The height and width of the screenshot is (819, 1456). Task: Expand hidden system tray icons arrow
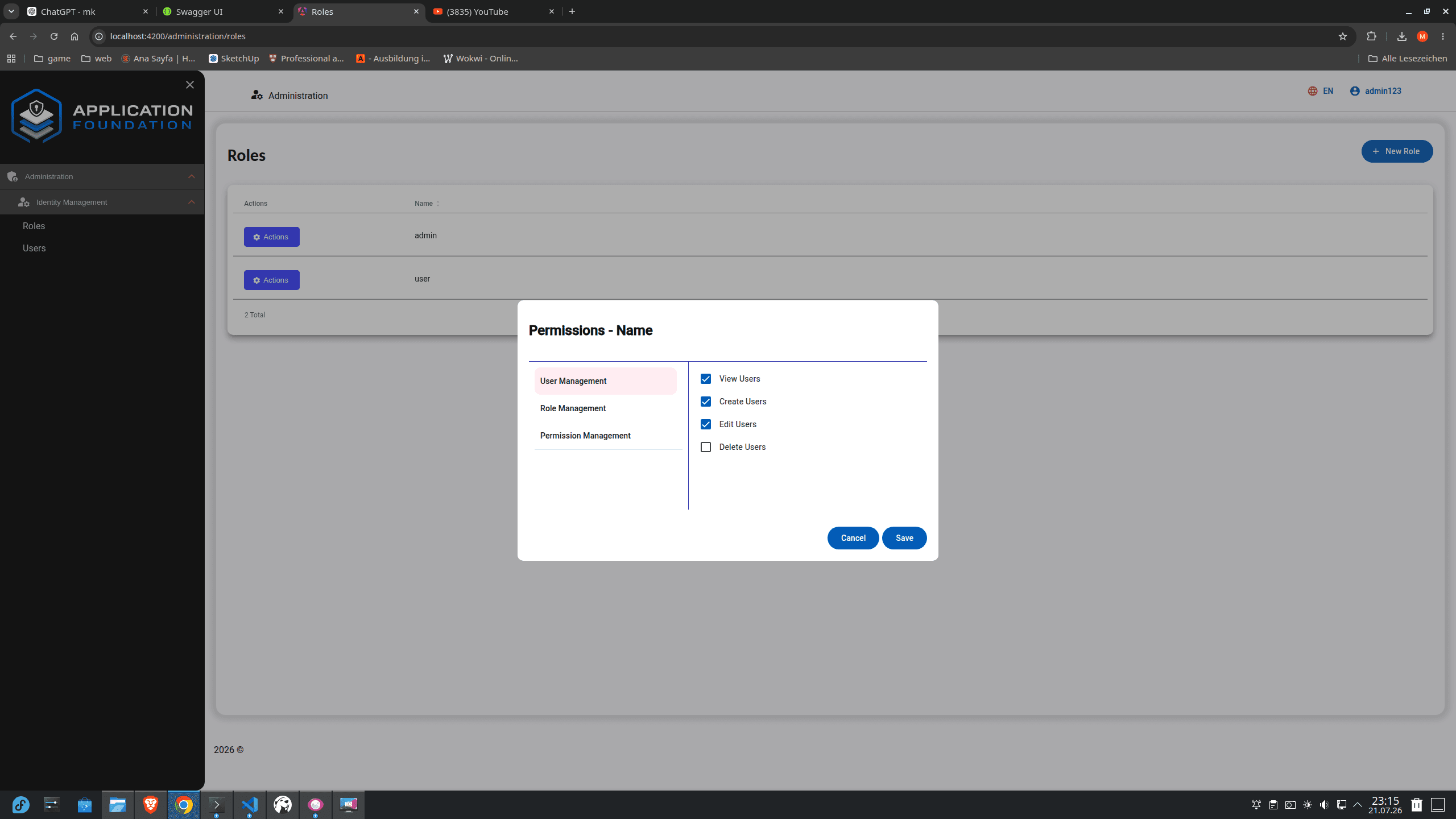[x=1358, y=805]
